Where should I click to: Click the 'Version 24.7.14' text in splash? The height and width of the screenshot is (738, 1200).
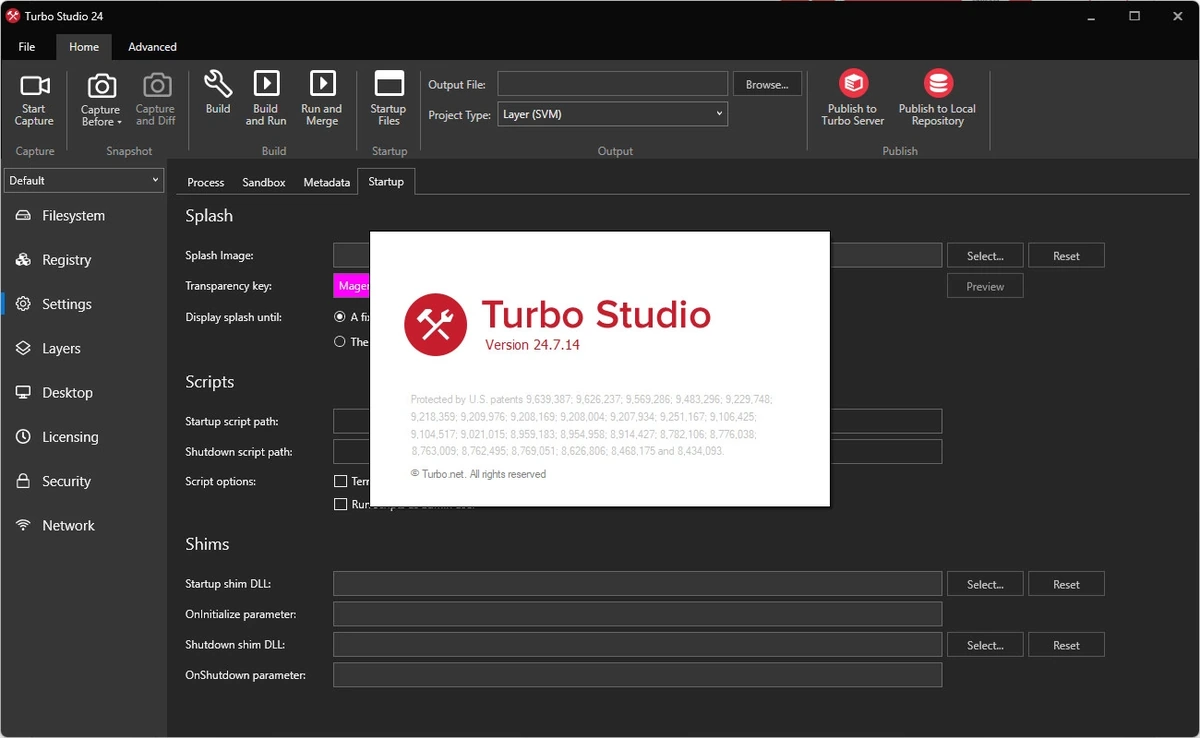(x=532, y=345)
